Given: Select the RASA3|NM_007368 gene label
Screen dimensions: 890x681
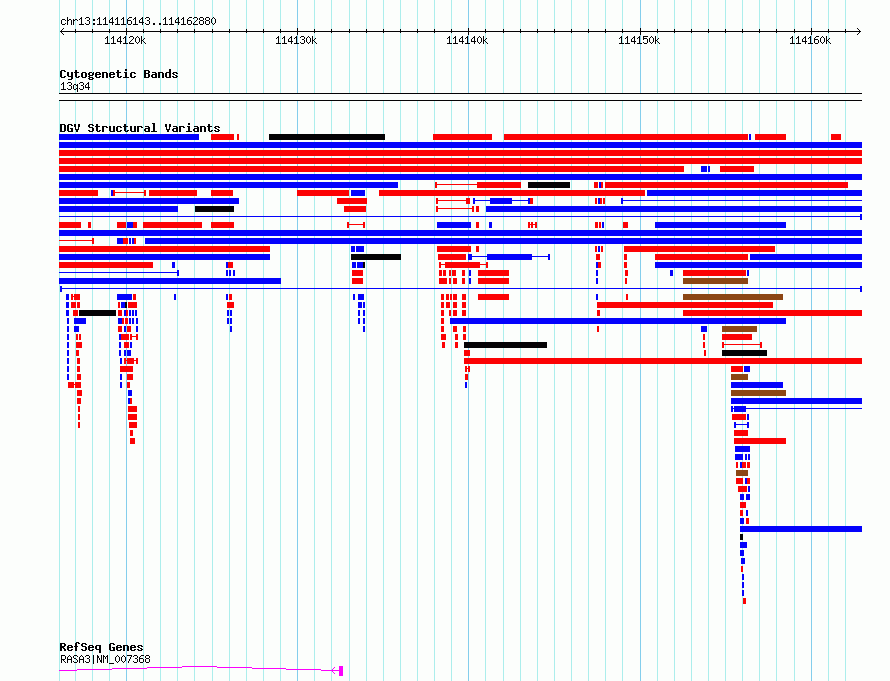Looking at the screenshot, I should pyautogui.click(x=105, y=659).
